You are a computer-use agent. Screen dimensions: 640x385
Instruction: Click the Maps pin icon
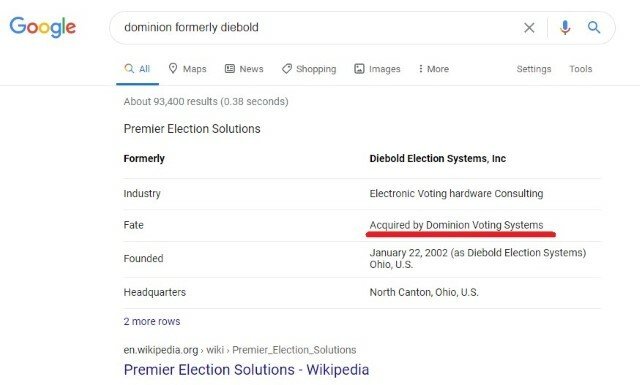pyautogui.click(x=173, y=69)
